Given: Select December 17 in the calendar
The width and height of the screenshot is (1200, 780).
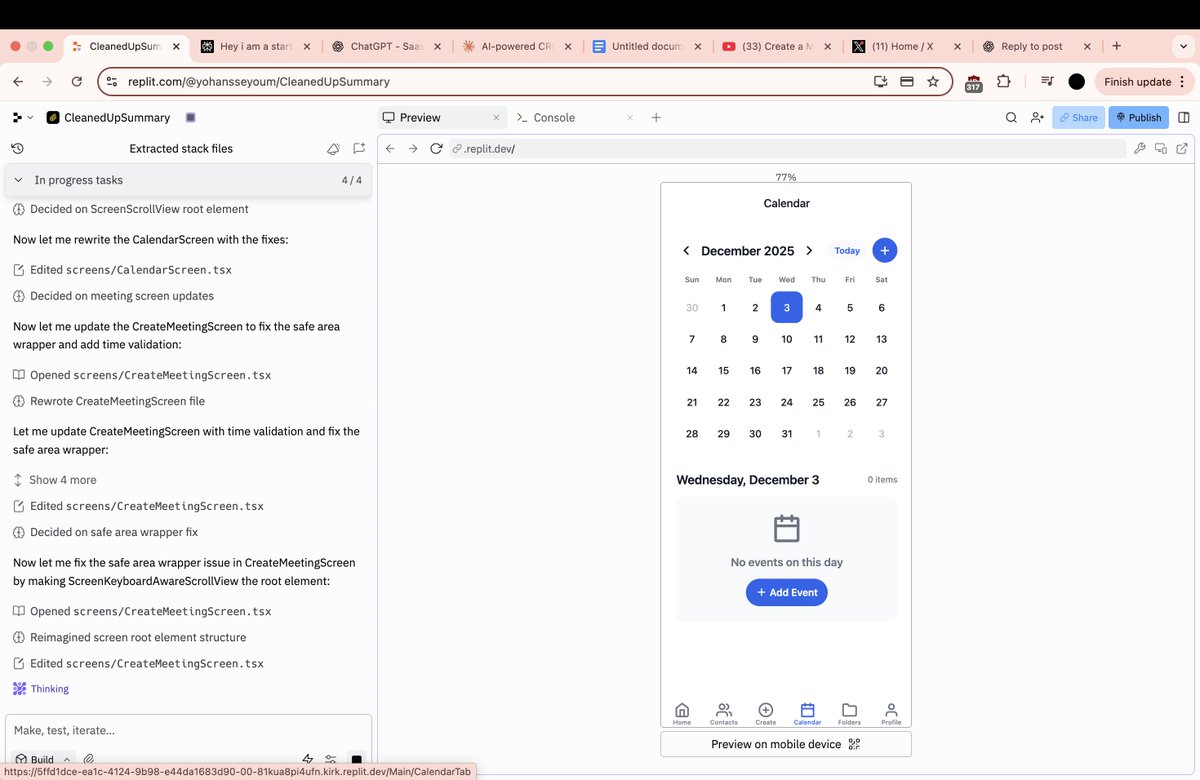Looking at the screenshot, I should coord(787,371).
